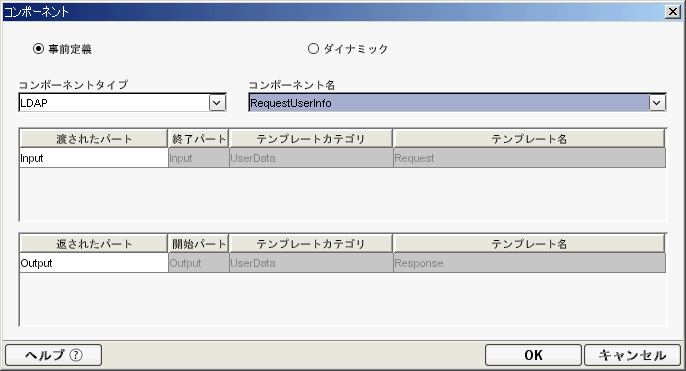Image resolution: width=686 pixels, height=371 pixels.
Task: Click テンプレート名 header in the passed parts table
Action: point(529,139)
